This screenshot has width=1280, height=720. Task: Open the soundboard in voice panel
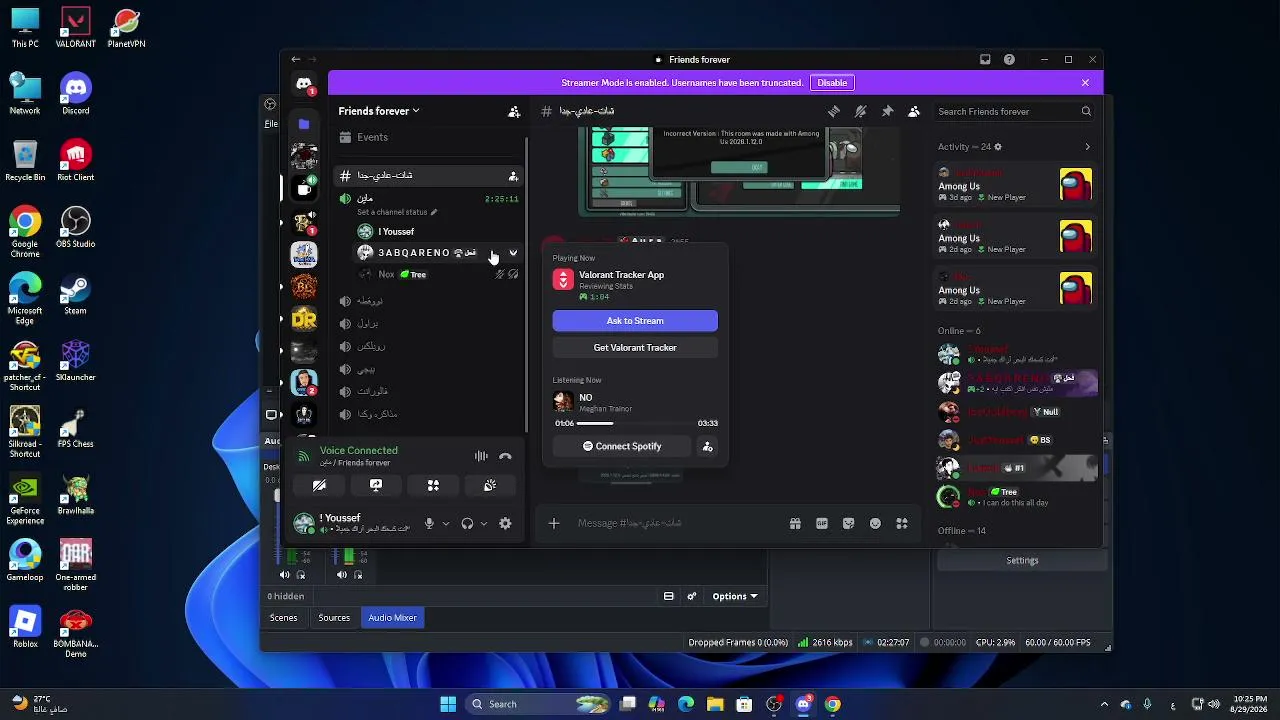[490, 485]
